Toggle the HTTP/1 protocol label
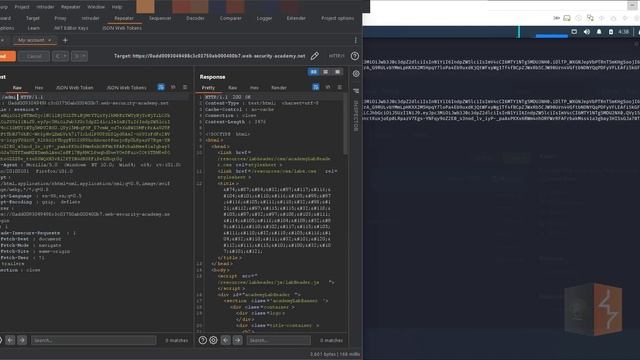Image resolution: width=640 pixels, height=360 pixels. click(x=336, y=56)
